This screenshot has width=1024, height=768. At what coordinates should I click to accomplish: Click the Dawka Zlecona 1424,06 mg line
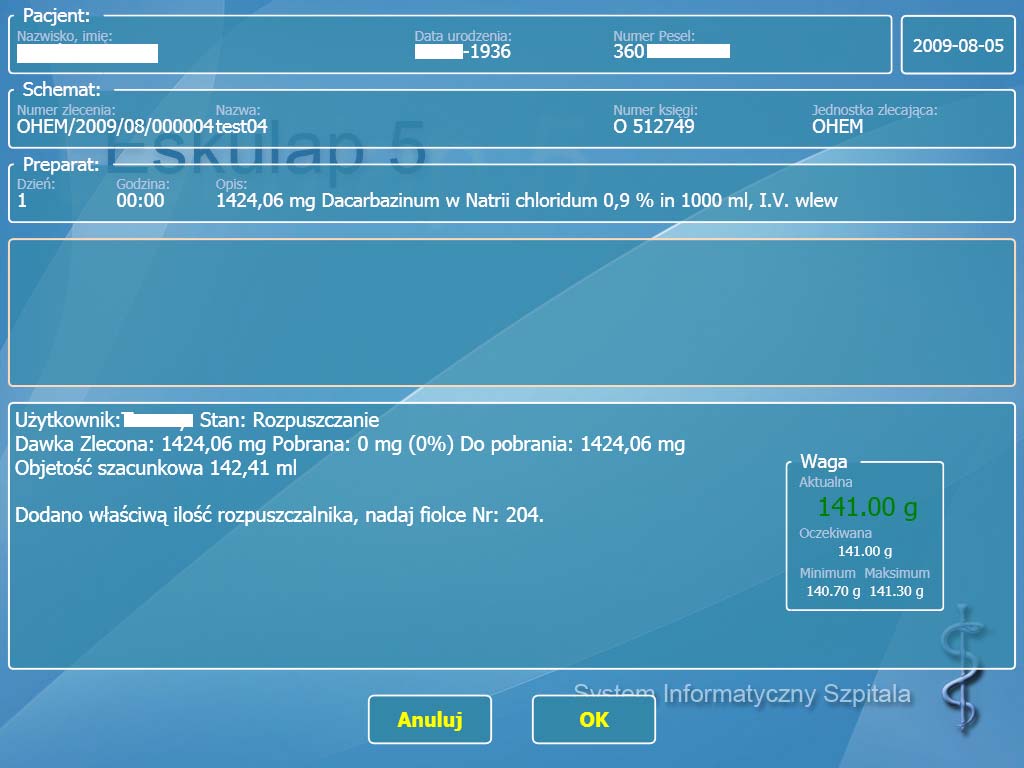[x=350, y=444]
